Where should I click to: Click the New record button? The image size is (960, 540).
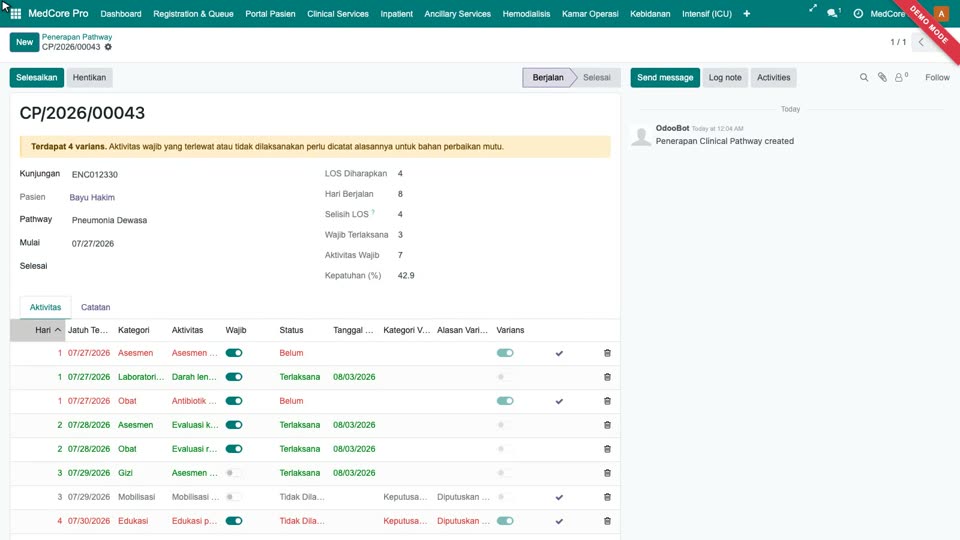click(x=24, y=42)
